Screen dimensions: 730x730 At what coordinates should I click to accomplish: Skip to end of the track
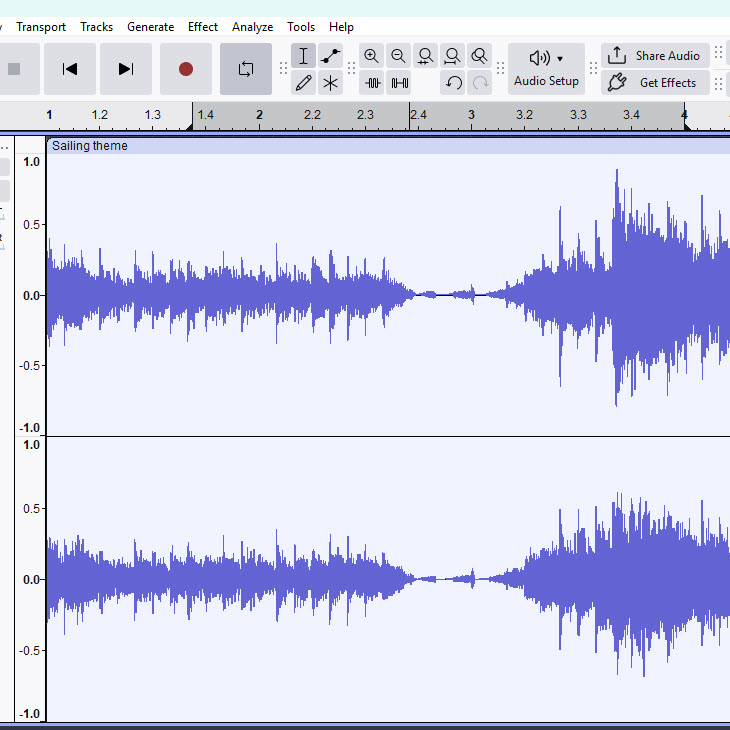(126, 69)
